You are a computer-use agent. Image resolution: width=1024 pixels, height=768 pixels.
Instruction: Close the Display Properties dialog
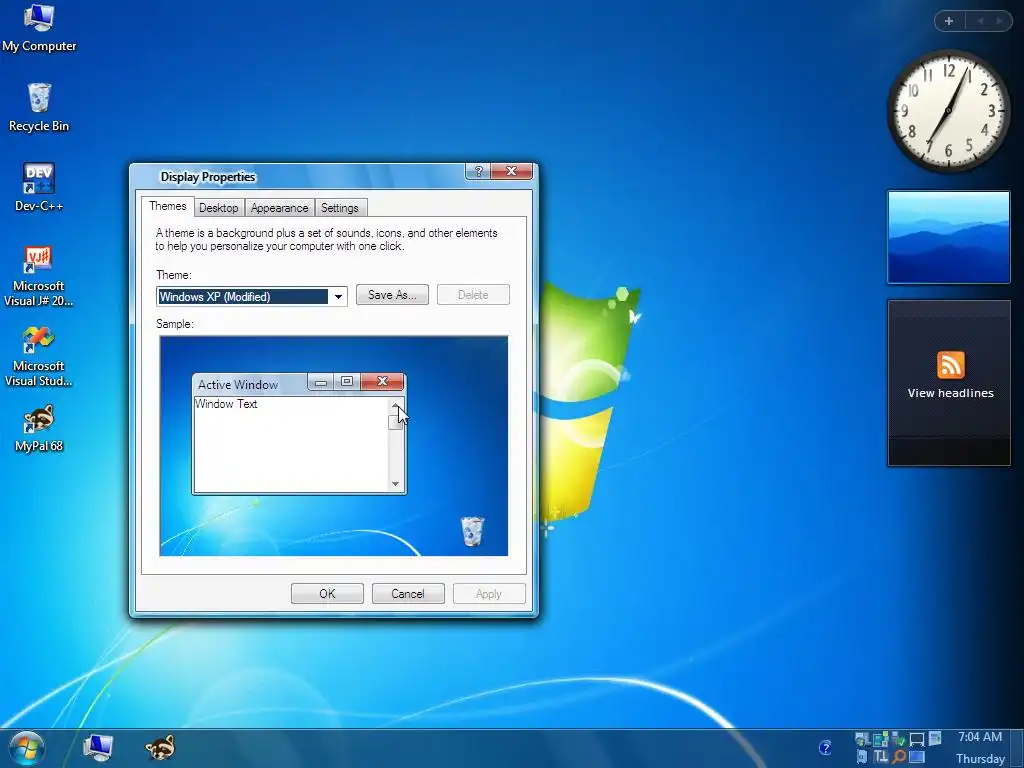[511, 171]
